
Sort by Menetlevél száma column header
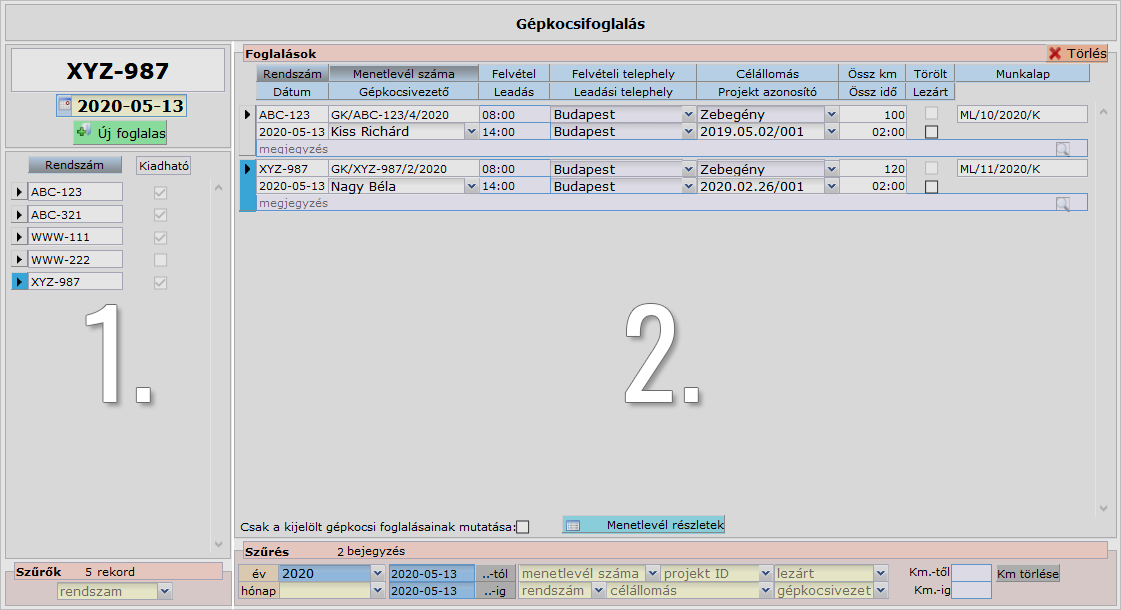click(x=403, y=74)
